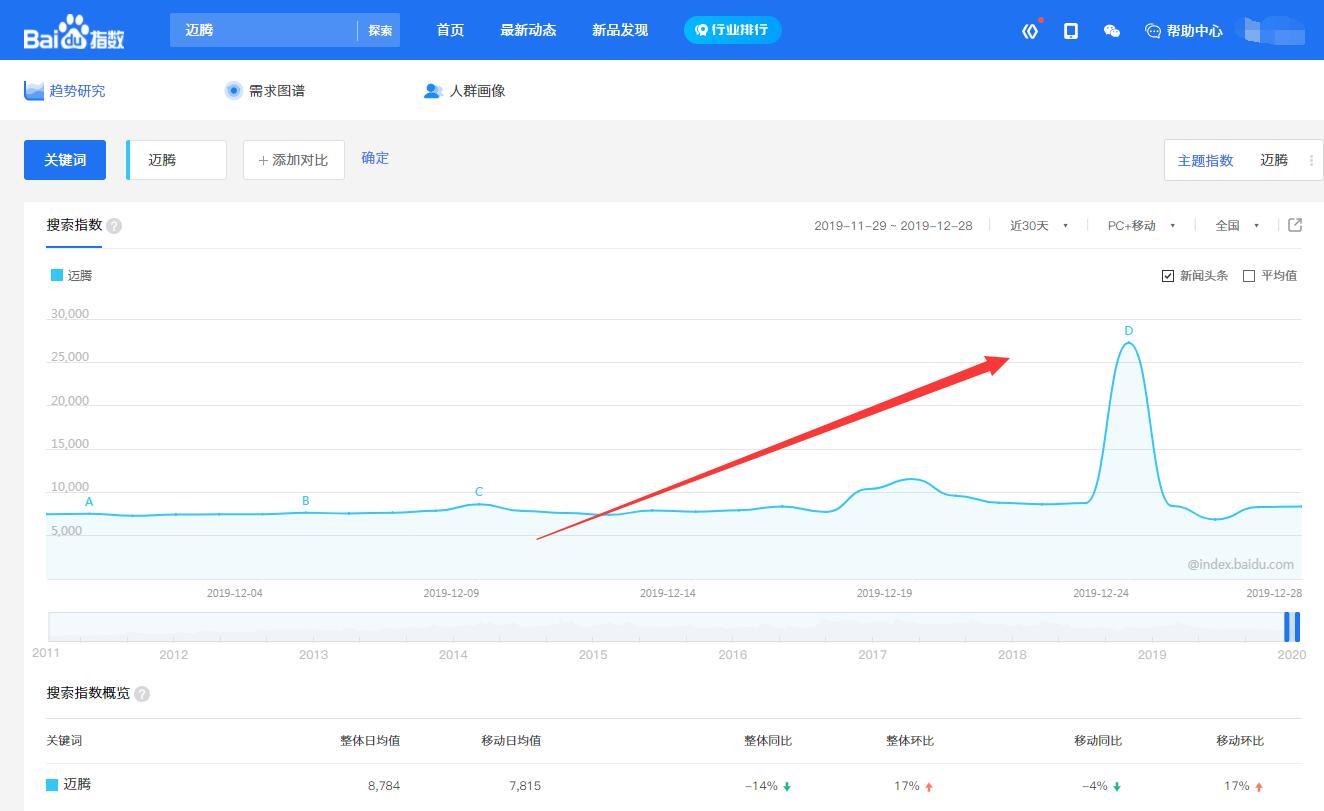1324x811 pixels.
Task: Click the blue square in the 迈腾 table row
Action: pos(52,785)
